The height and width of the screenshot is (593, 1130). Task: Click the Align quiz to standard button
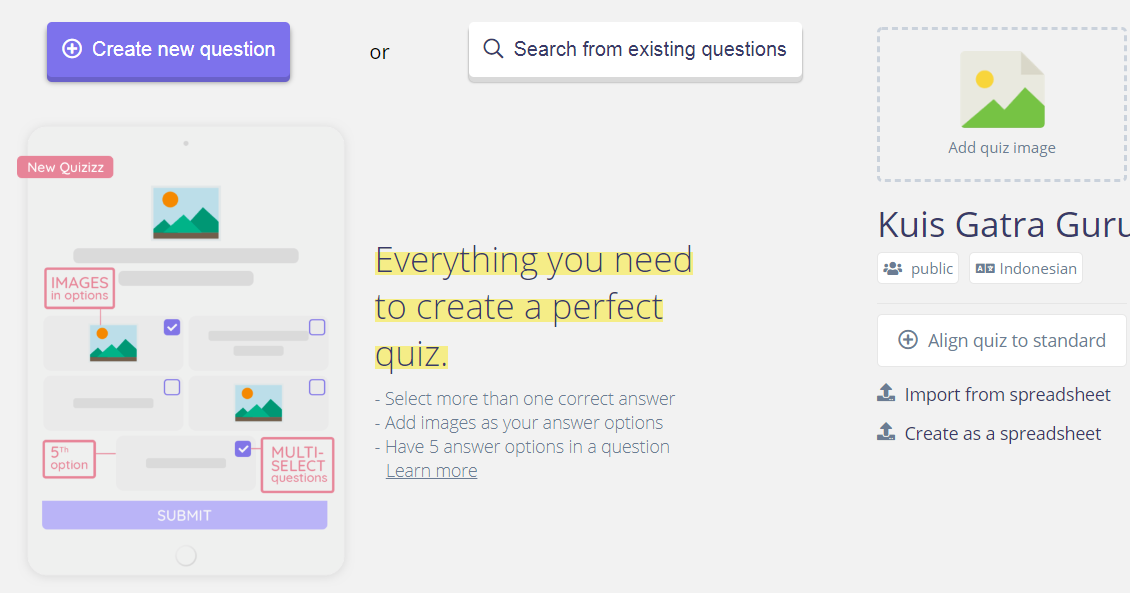tap(1002, 340)
